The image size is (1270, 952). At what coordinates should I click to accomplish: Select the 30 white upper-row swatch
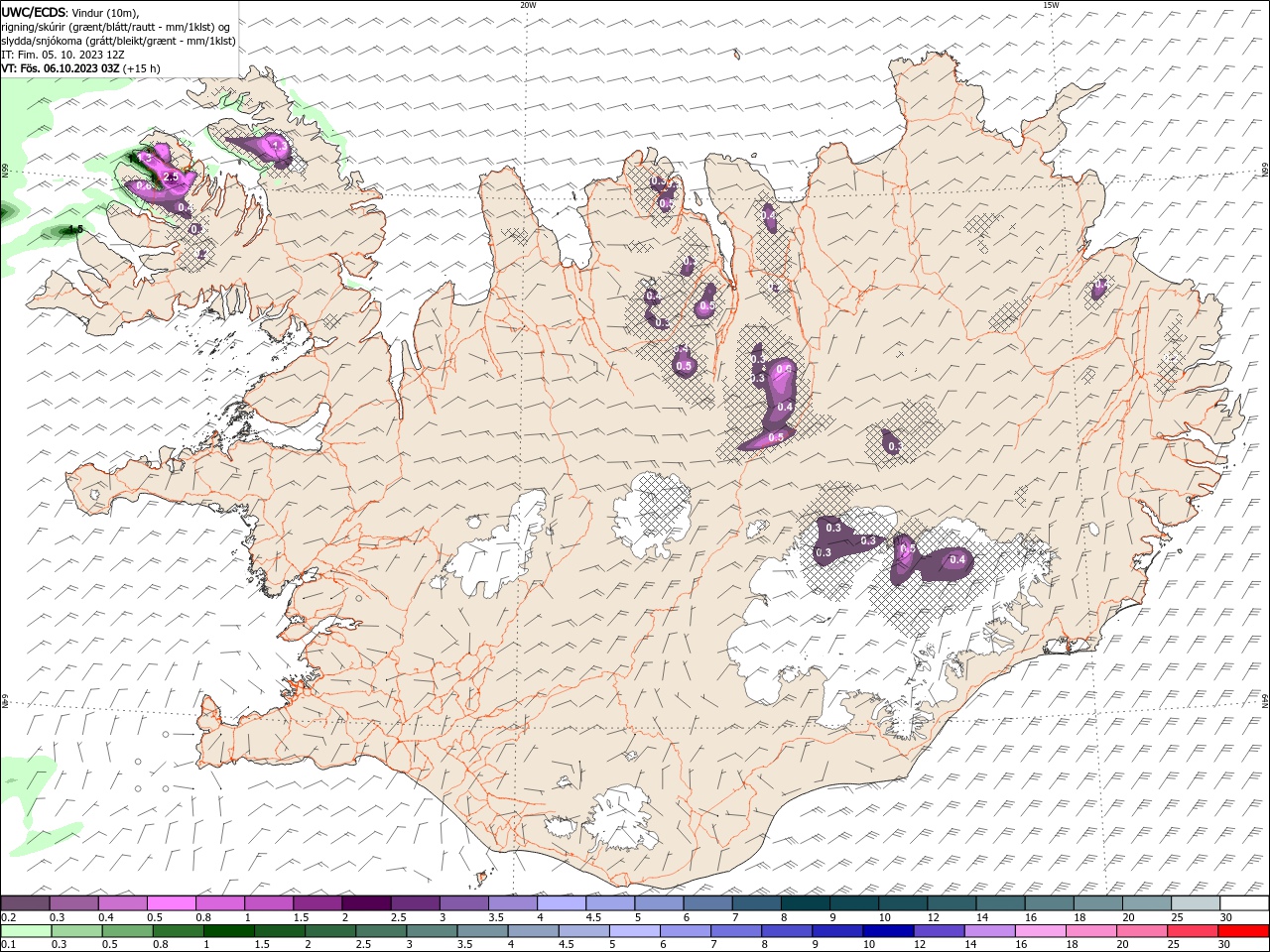(1244, 903)
